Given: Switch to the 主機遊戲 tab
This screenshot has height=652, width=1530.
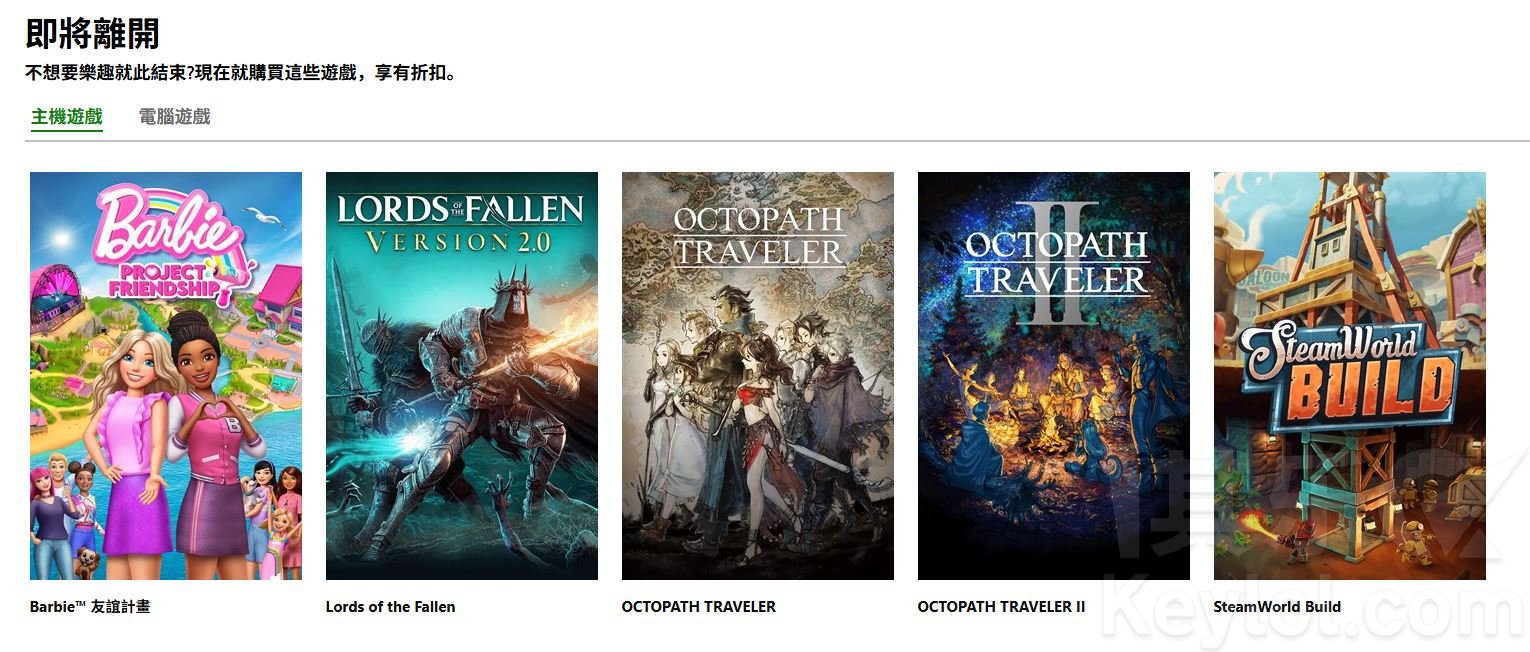Looking at the screenshot, I should pos(67,116).
